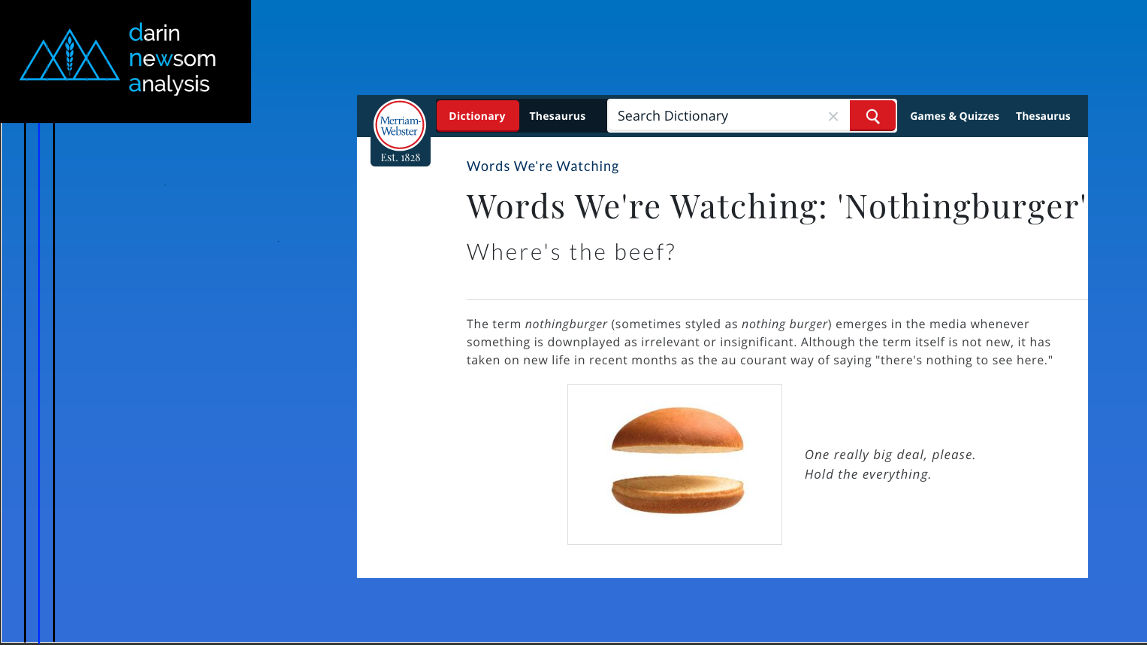Click the Est. 1828 badge text
The image size is (1147, 645).
[x=400, y=158]
